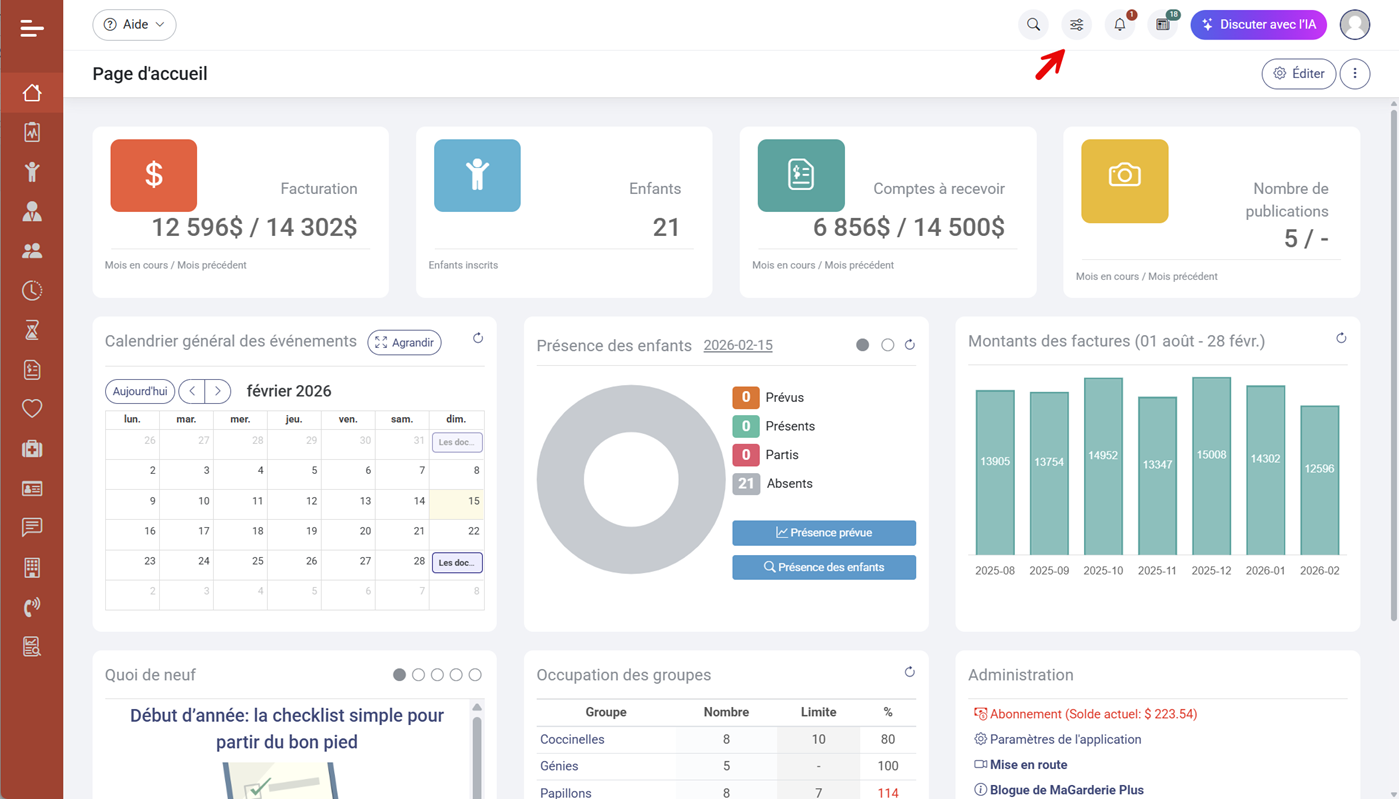
Task: Select the invoice document icon in sidebar
Action: pos(31,368)
